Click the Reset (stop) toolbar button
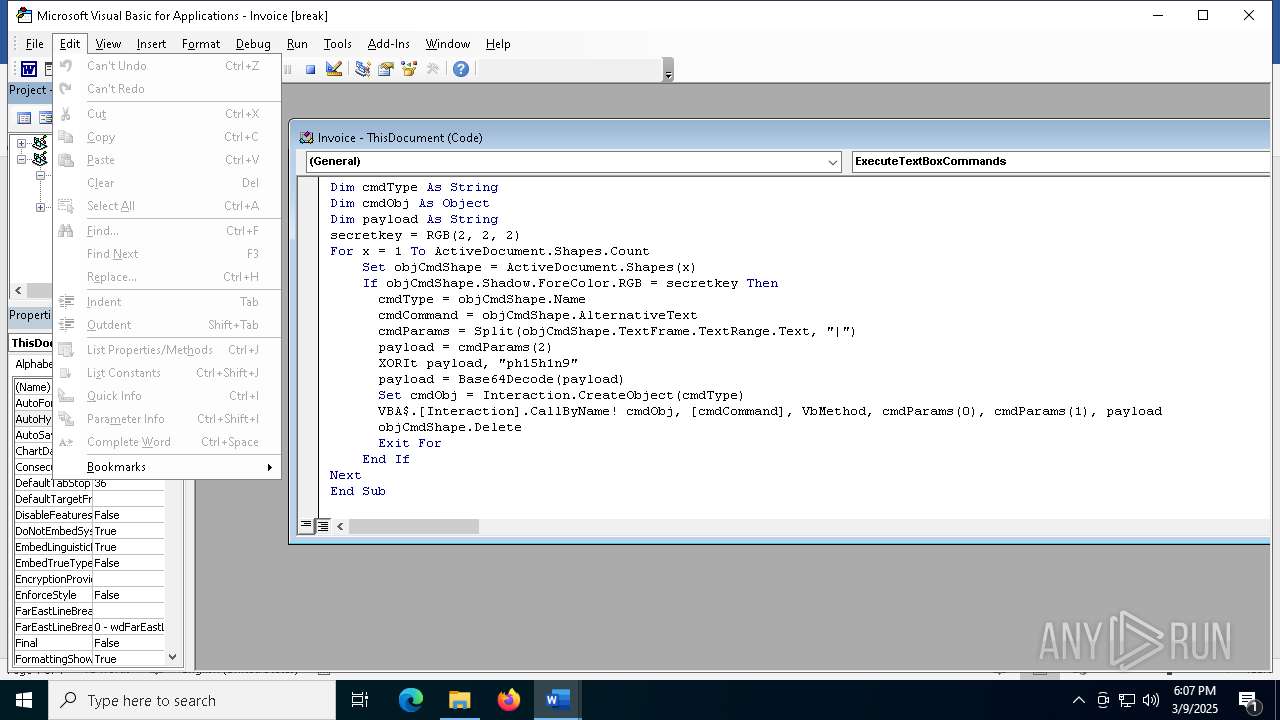The width and height of the screenshot is (1280, 720). point(311,69)
